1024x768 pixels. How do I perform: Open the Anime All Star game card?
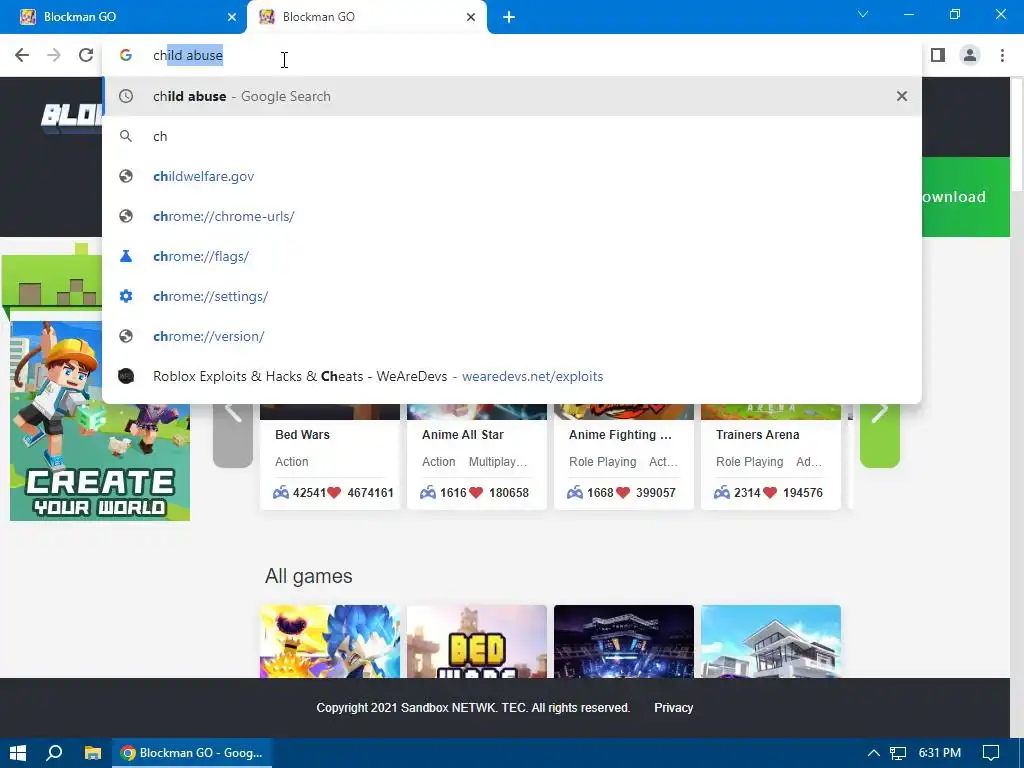pyautogui.click(x=477, y=456)
